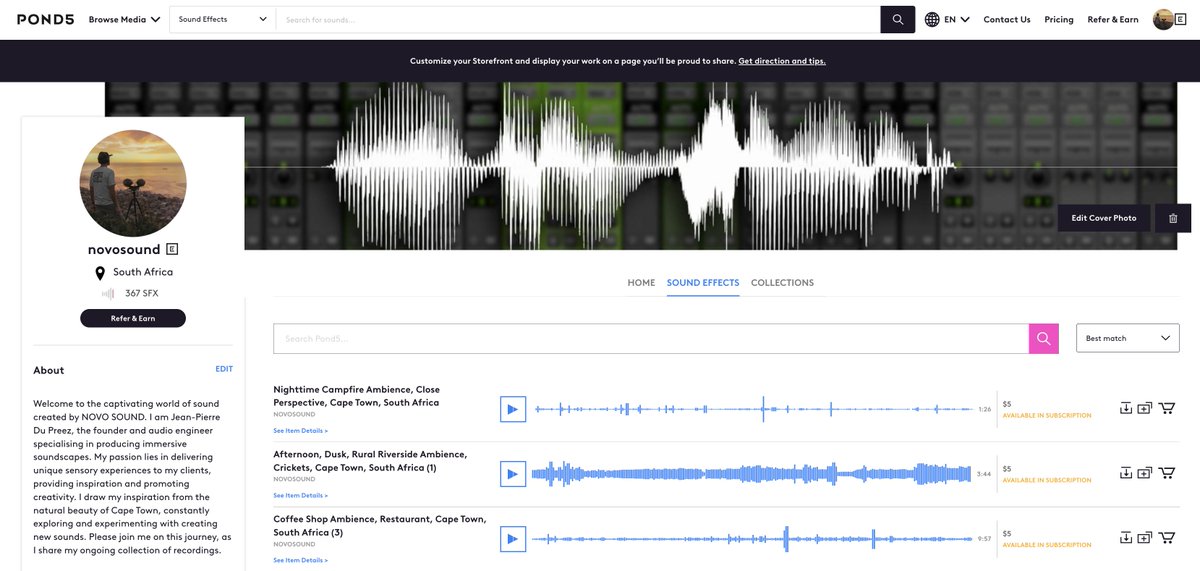The height and width of the screenshot is (571, 1200).
Task: Open the Contact Us page
Action: click(x=1007, y=19)
